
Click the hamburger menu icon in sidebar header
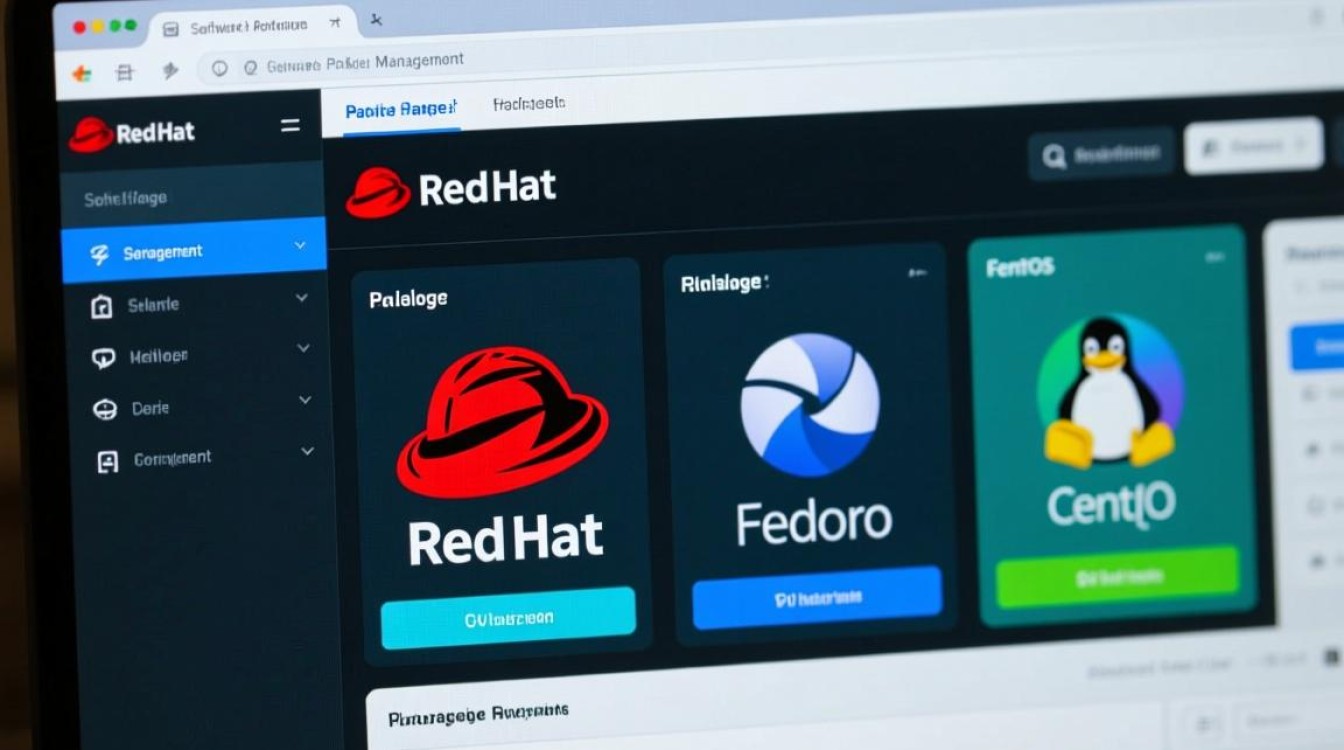[290, 126]
